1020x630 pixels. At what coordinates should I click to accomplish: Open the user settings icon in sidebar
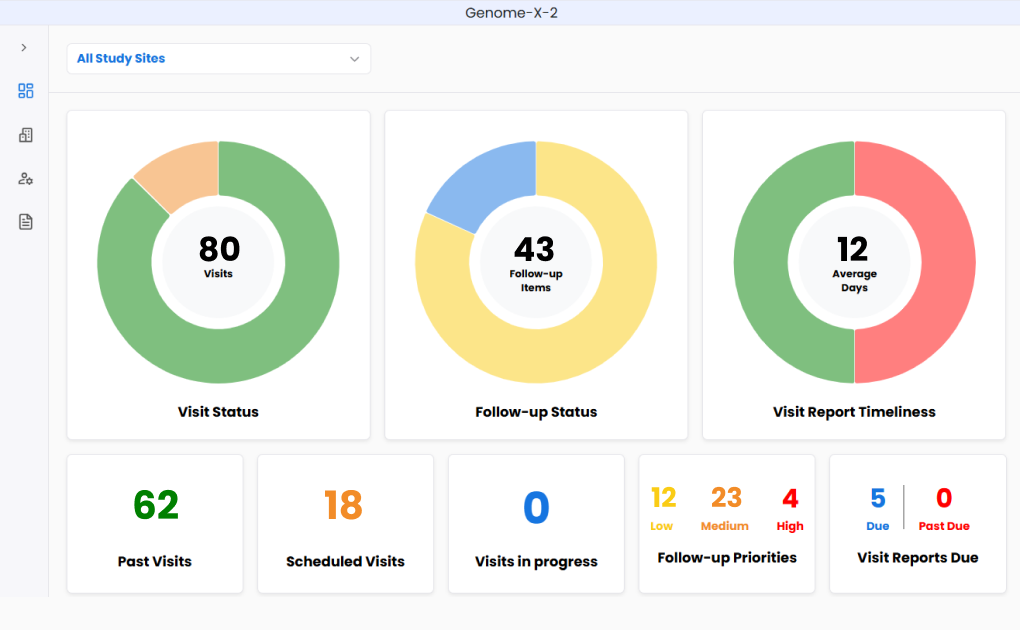pyautogui.click(x=25, y=178)
